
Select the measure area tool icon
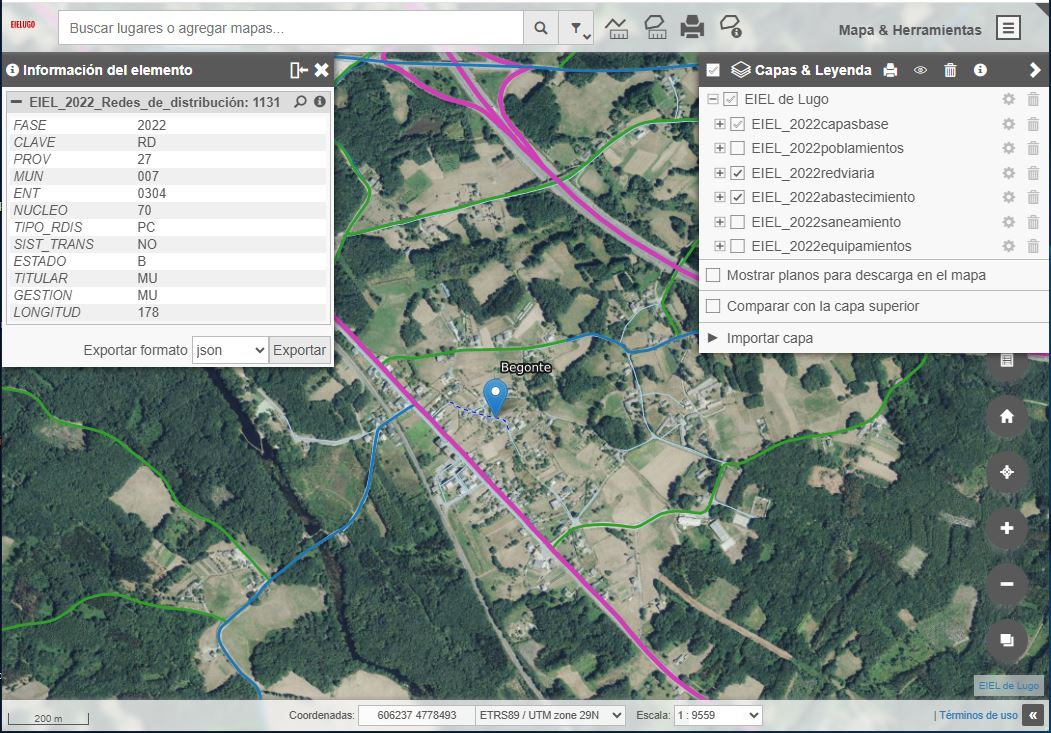(654, 28)
